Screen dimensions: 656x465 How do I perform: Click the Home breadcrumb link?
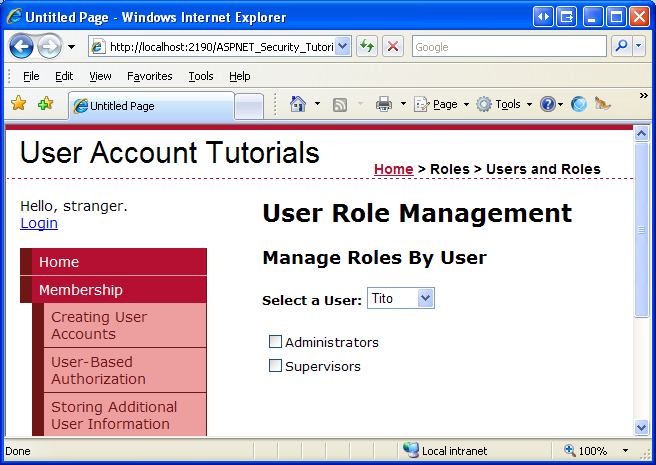coord(393,169)
